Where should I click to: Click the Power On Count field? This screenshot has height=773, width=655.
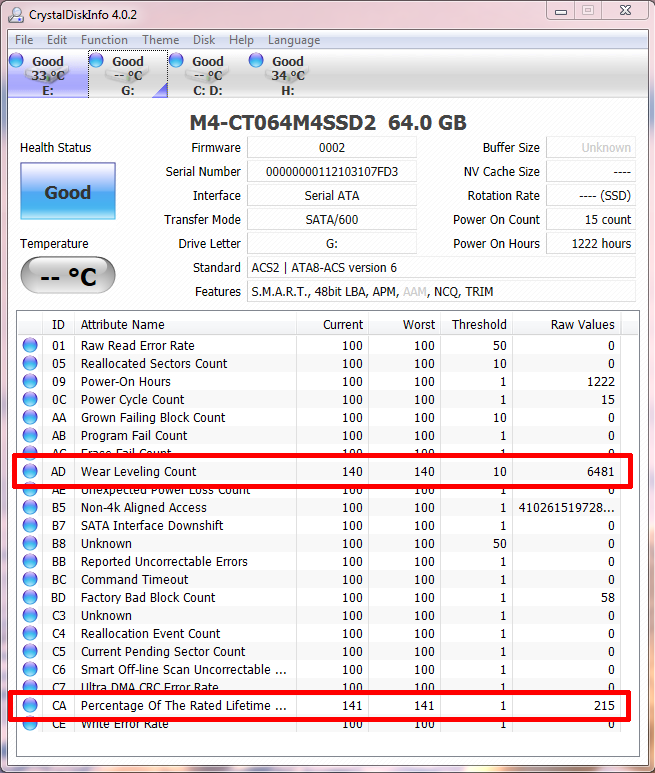591,219
